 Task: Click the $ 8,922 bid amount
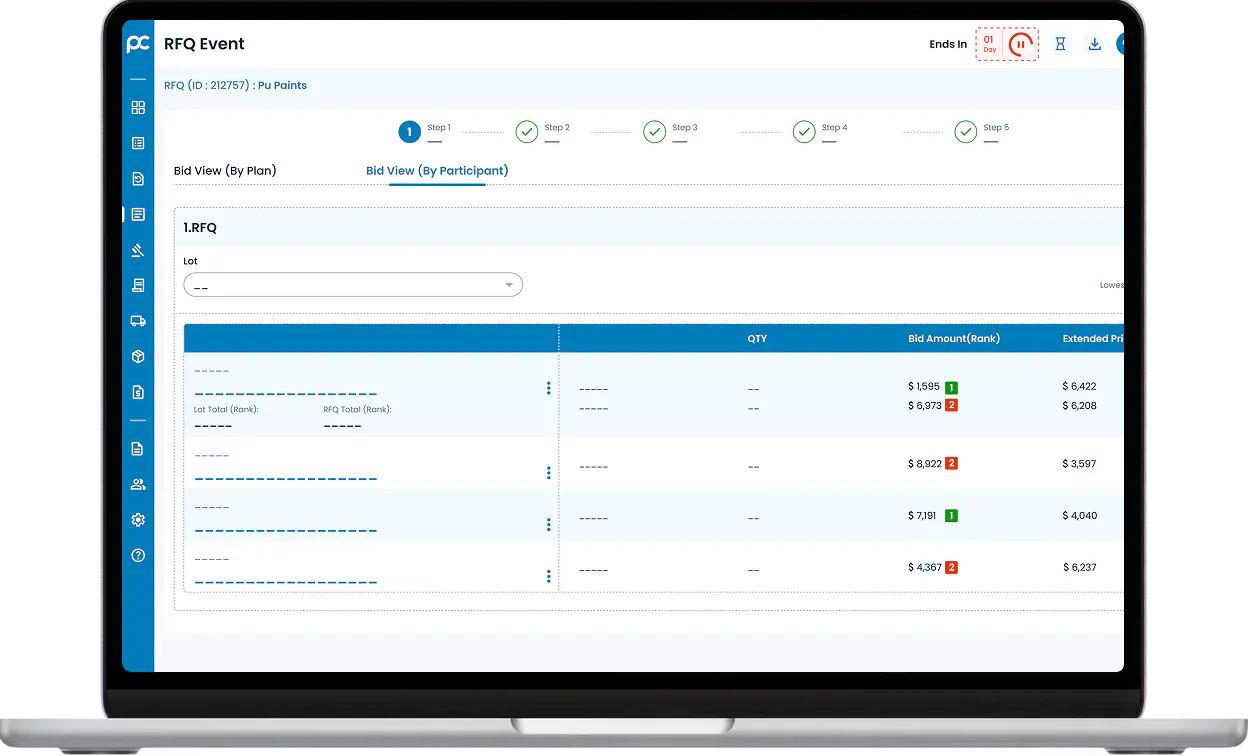pos(924,464)
